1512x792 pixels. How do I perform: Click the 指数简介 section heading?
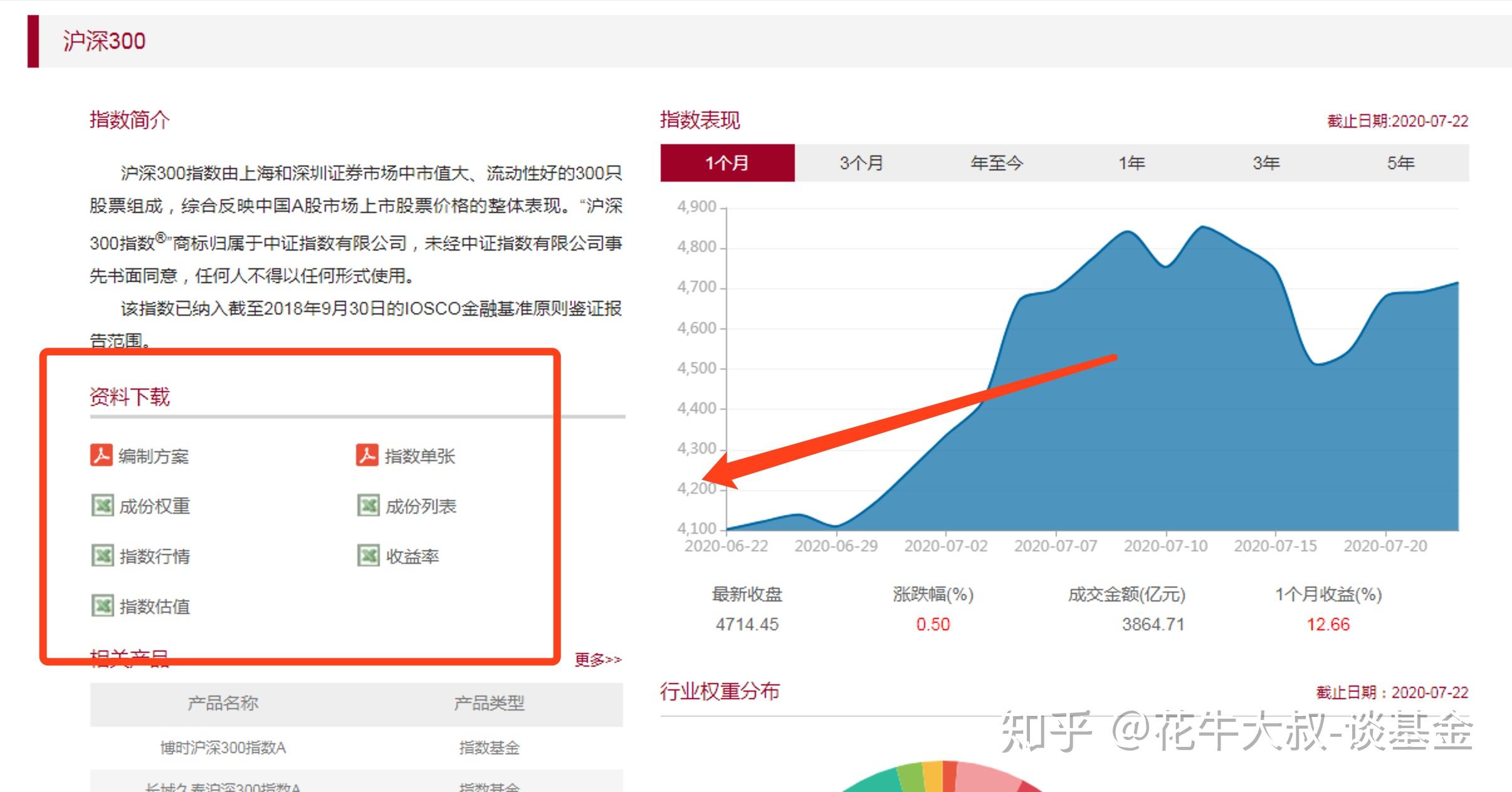[x=129, y=119]
